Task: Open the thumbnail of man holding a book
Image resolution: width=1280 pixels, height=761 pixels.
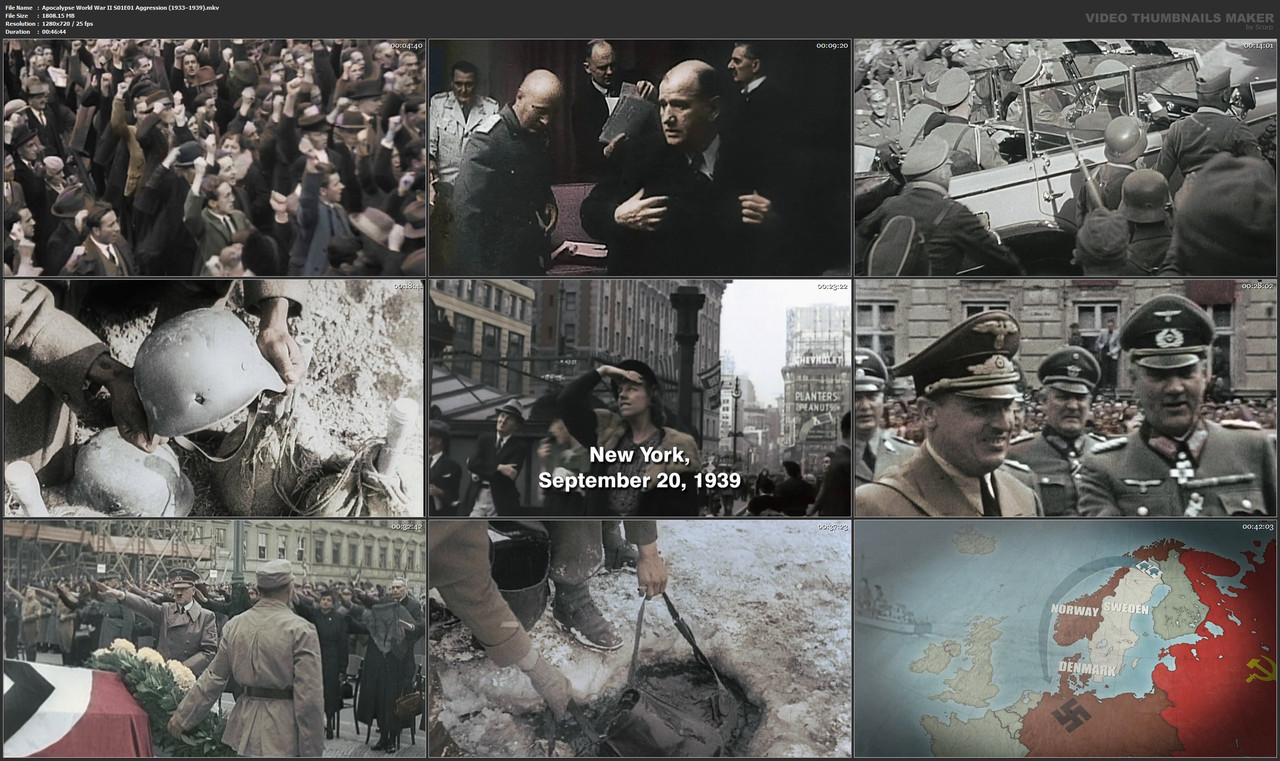Action: 640,157
